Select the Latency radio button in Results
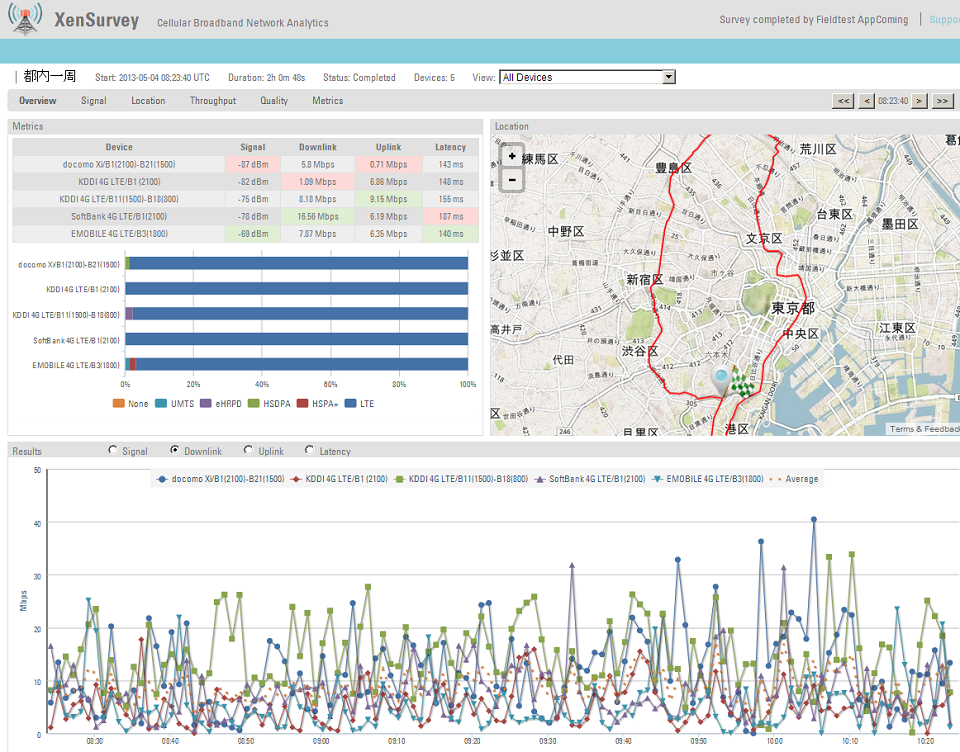This screenshot has height=752, width=960. click(x=309, y=450)
